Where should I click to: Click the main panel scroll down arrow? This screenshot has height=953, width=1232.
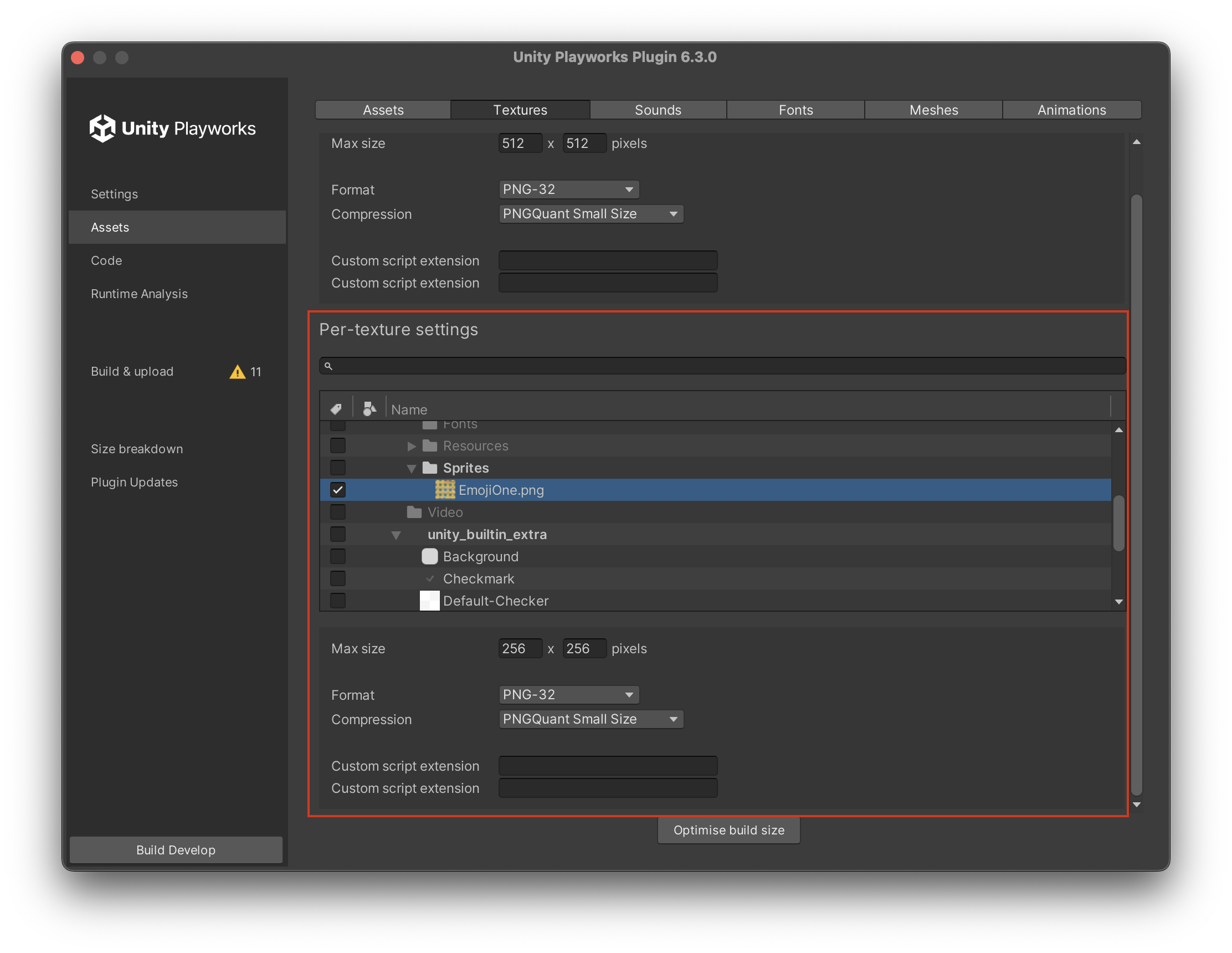(1137, 805)
